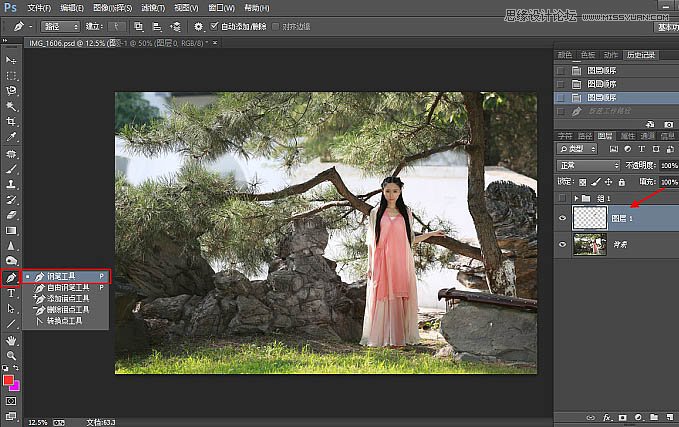This screenshot has width=679, height=427.
Task: Select the Eyedropper tool
Action: 11,137
